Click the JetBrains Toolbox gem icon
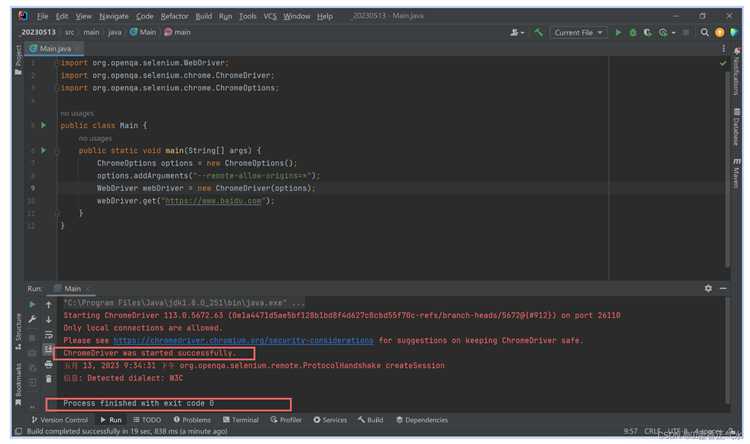Viewport: 750px width, 444px height. [x=734, y=33]
